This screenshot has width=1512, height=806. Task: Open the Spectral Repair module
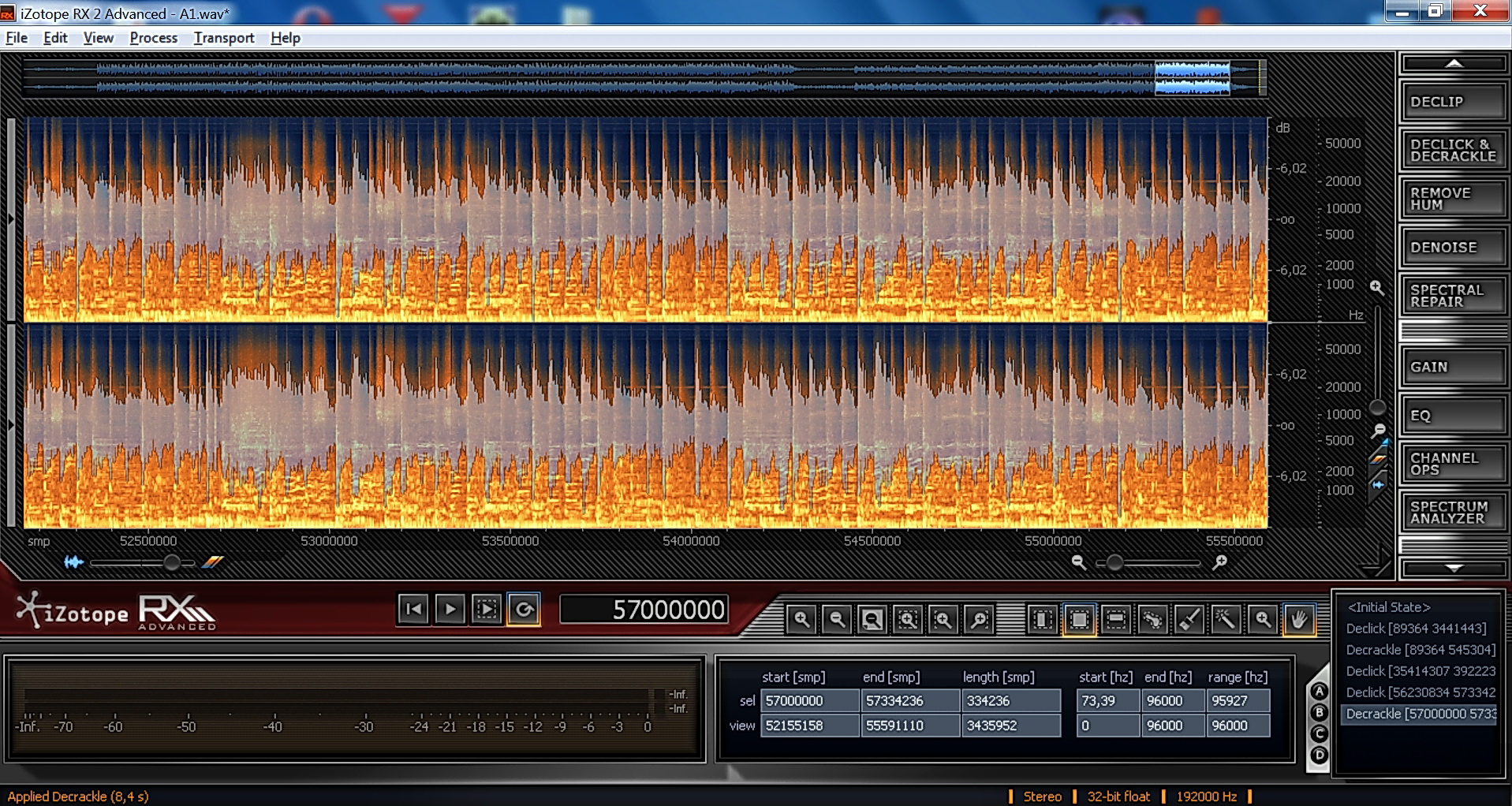pyautogui.click(x=1452, y=296)
